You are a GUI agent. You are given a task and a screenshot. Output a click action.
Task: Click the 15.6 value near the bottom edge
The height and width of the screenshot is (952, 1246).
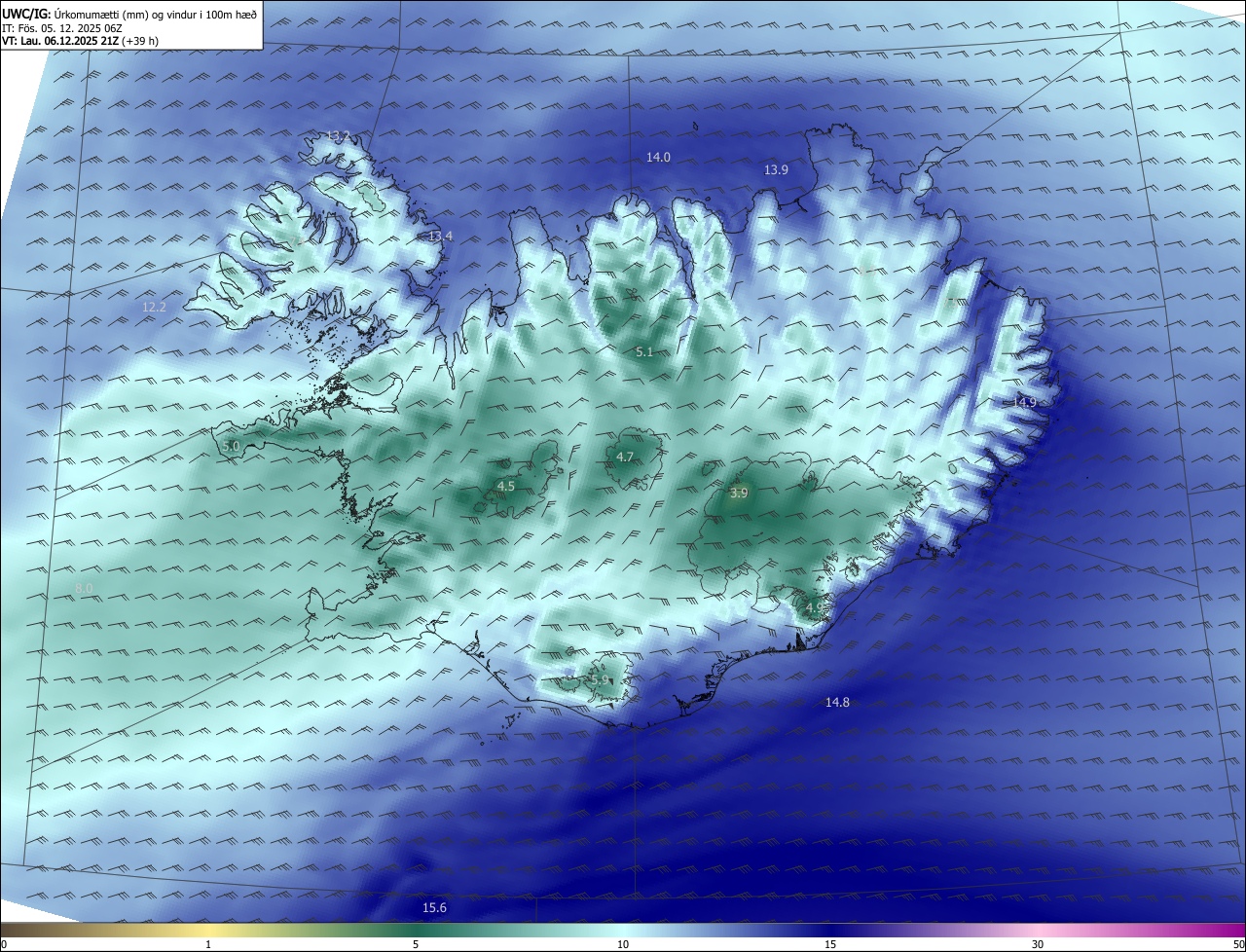[x=434, y=907]
